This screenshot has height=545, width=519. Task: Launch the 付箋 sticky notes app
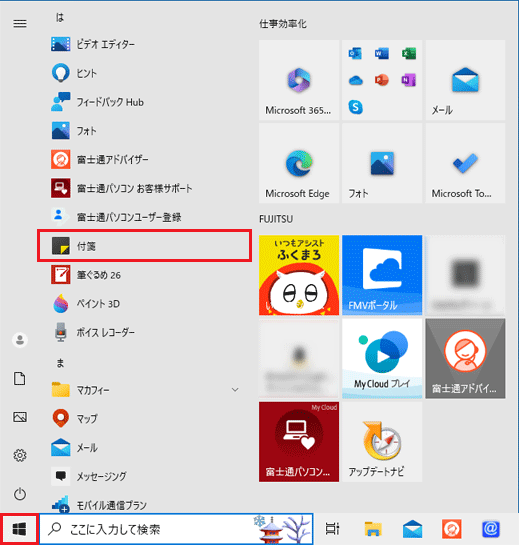[x=144, y=246]
